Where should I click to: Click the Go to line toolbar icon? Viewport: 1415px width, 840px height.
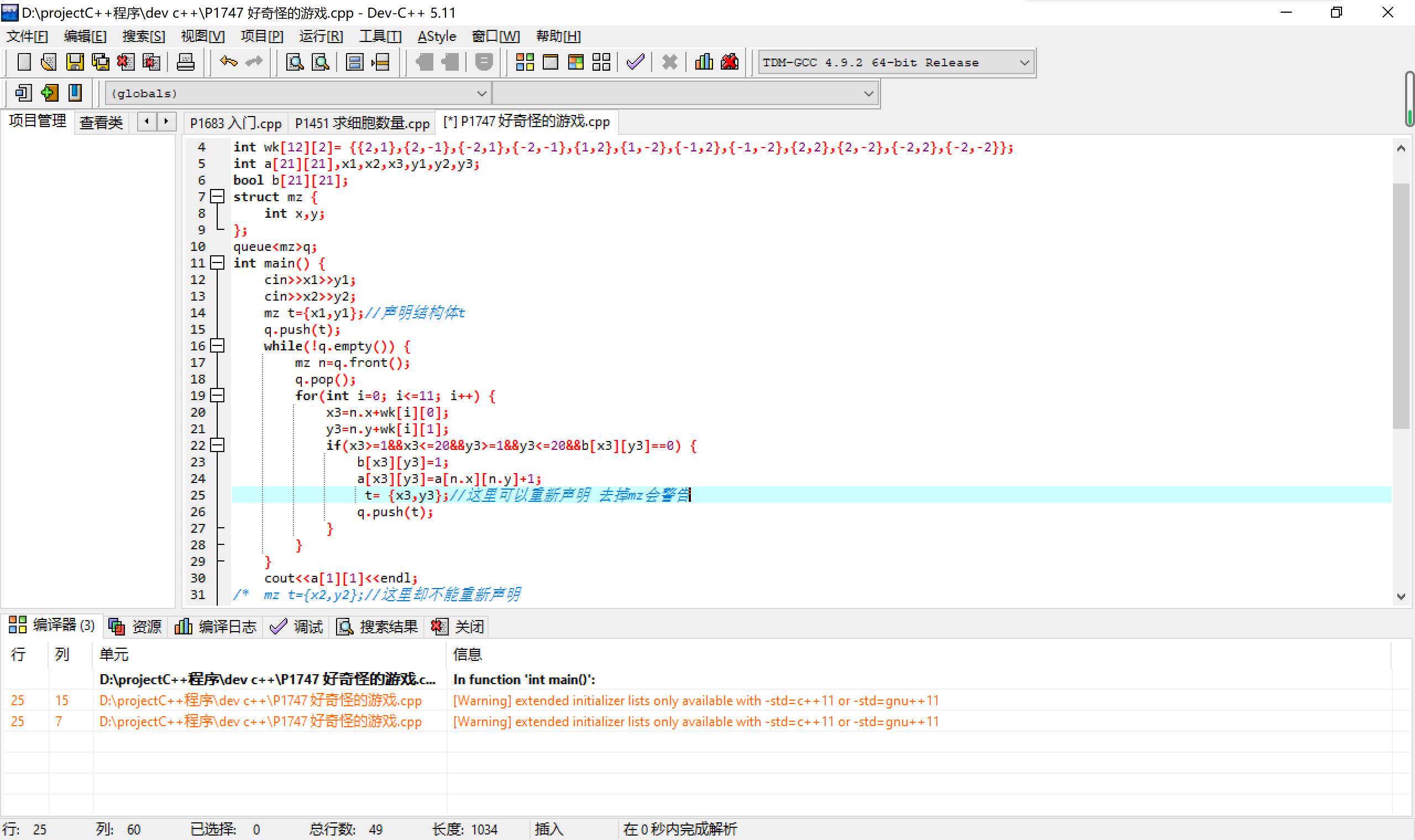(380, 62)
